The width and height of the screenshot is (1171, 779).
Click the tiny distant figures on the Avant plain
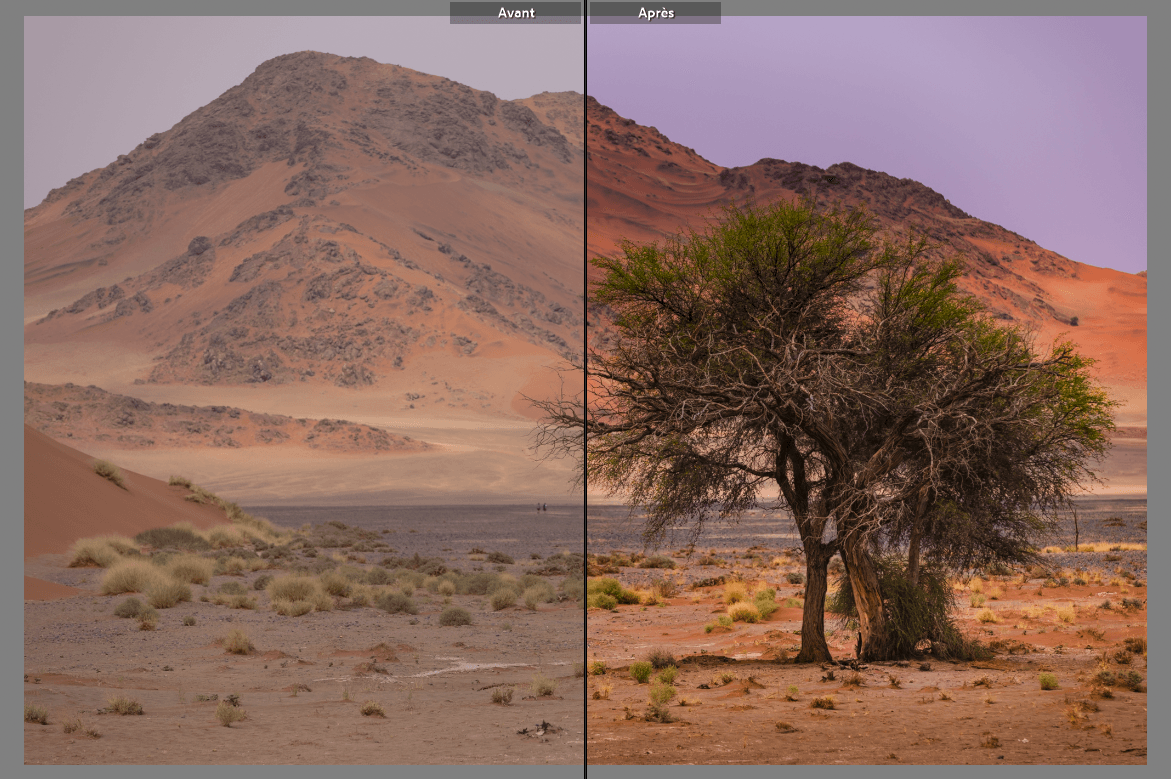coord(541,508)
